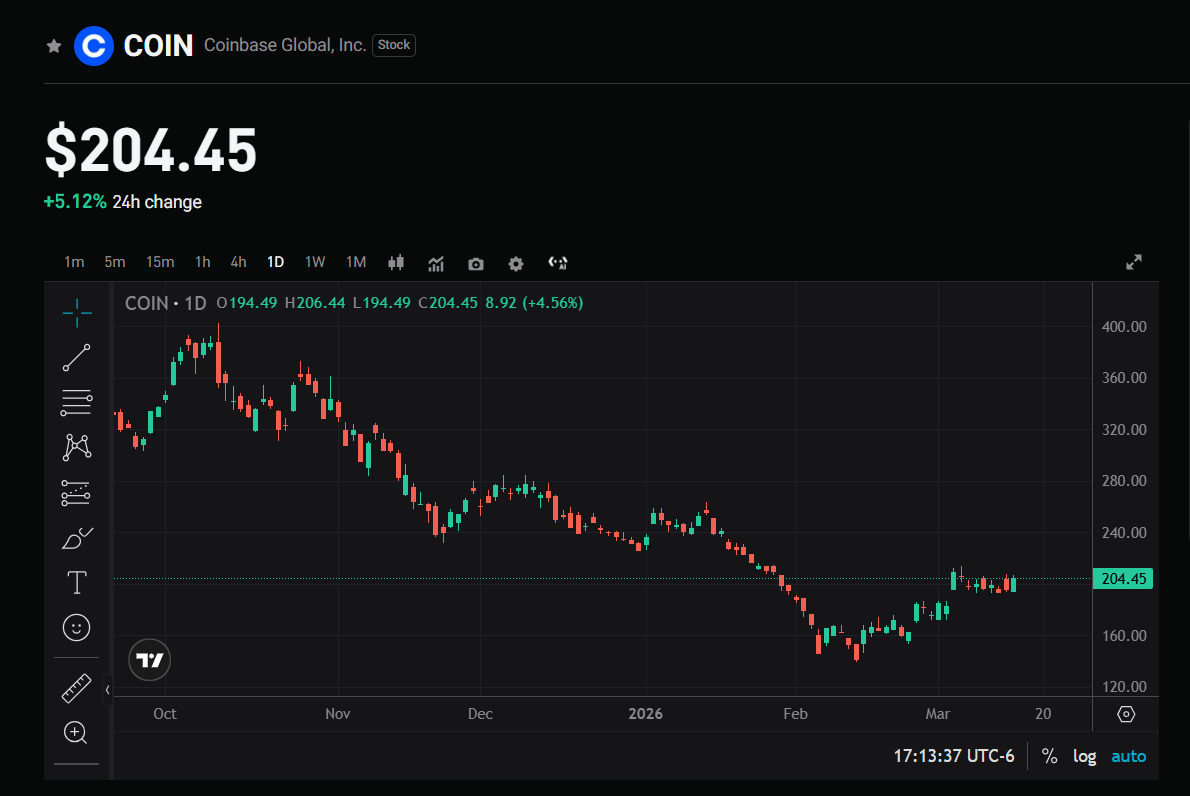Click the 400.00 price axis label
Viewport: 1190px width, 796px height.
click(x=1124, y=326)
